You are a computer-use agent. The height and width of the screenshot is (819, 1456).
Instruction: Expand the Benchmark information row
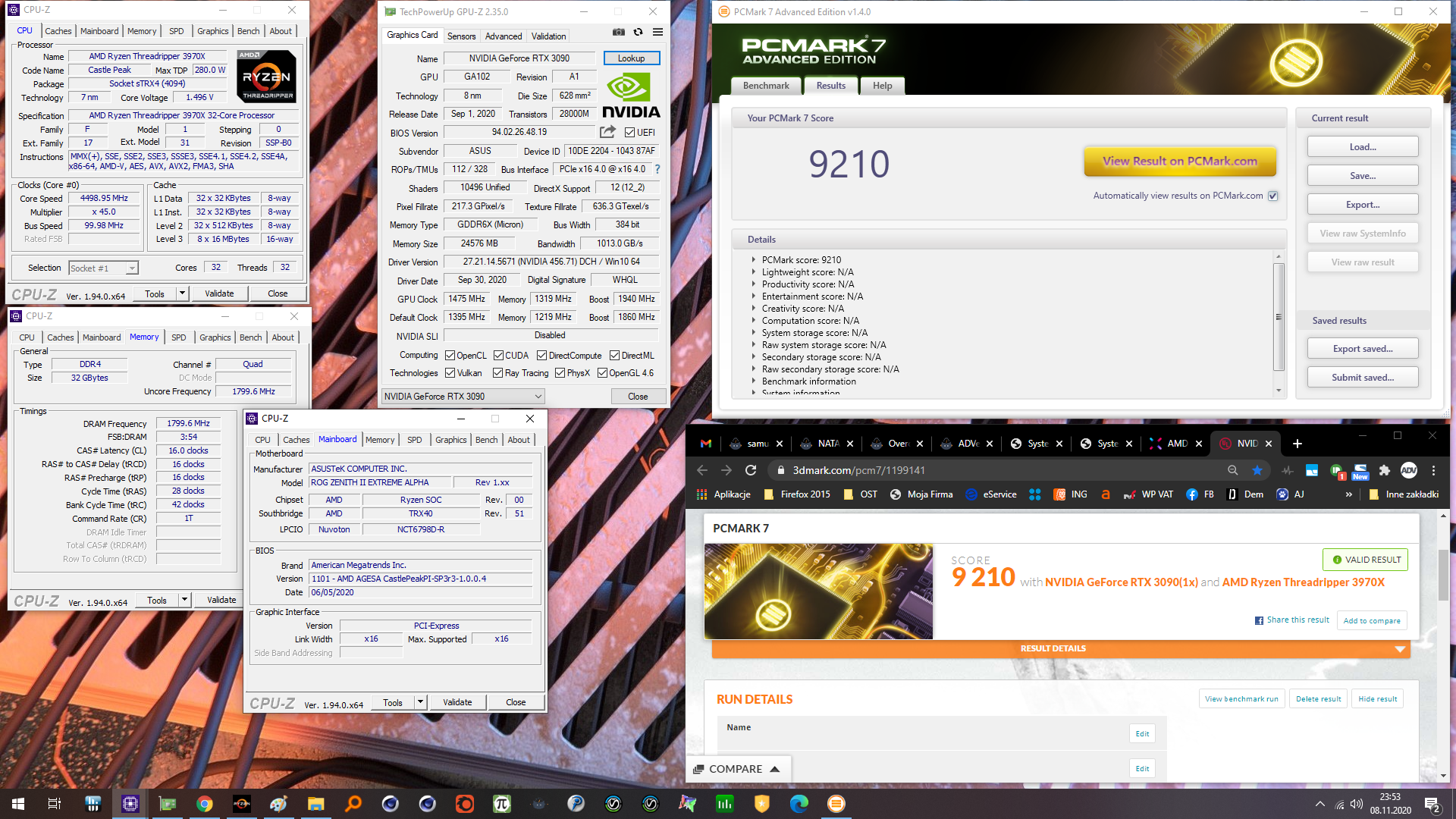pos(753,381)
